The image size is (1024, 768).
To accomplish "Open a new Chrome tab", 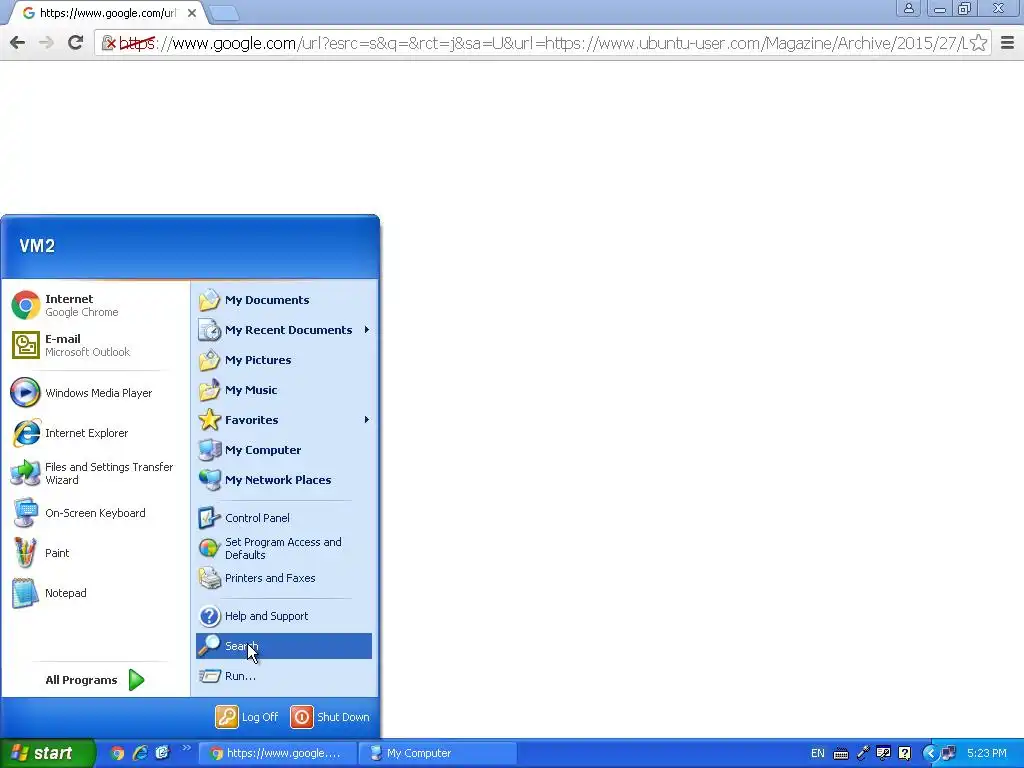I will [x=225, y=12].
